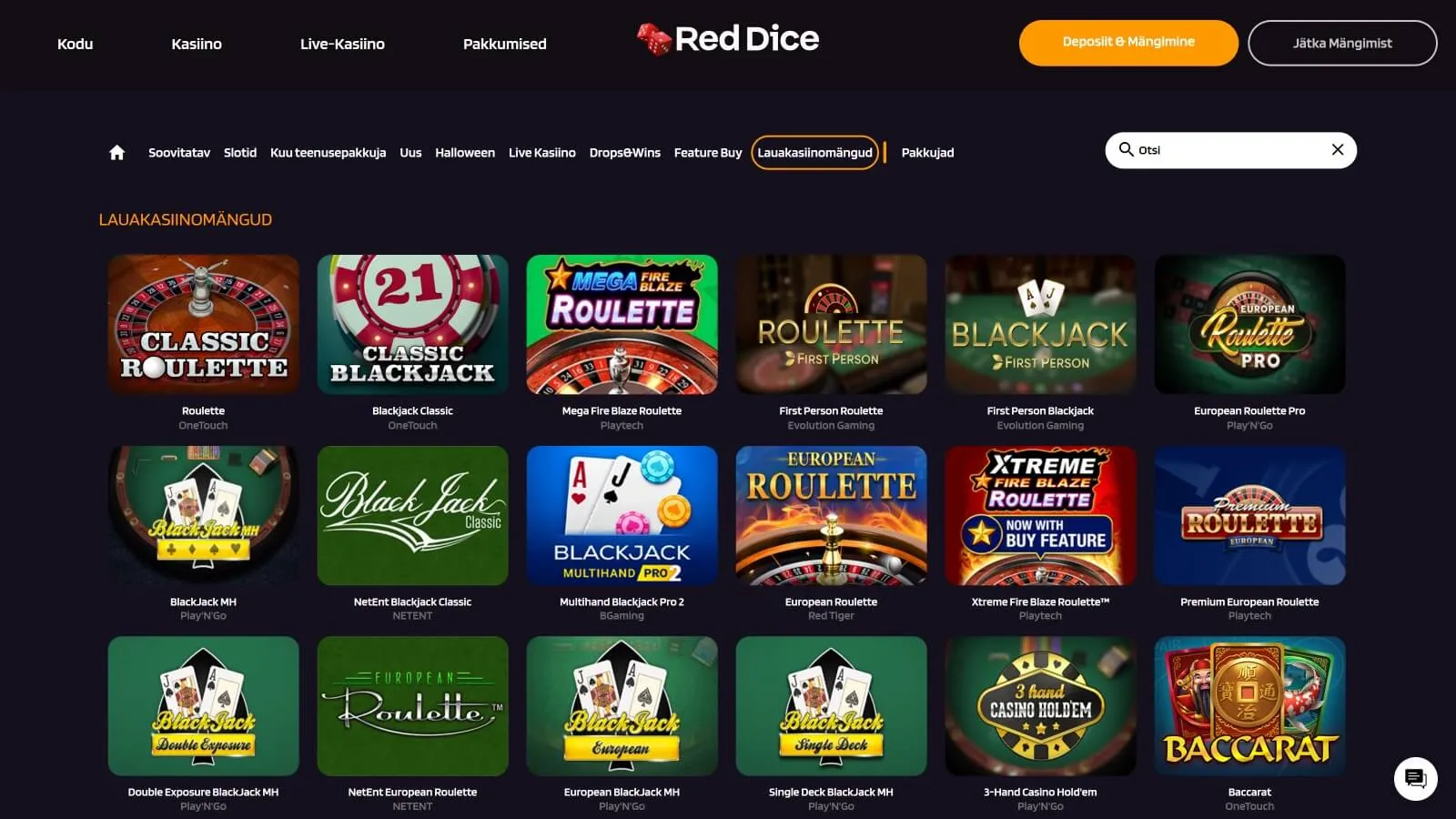
Task: Open Pakkumised in the top menu
Action: pyautogui.click(x=505, y=44)
